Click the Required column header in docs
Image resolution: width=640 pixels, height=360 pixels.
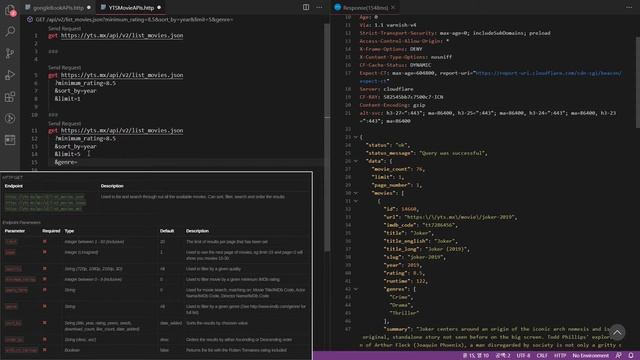51,231
